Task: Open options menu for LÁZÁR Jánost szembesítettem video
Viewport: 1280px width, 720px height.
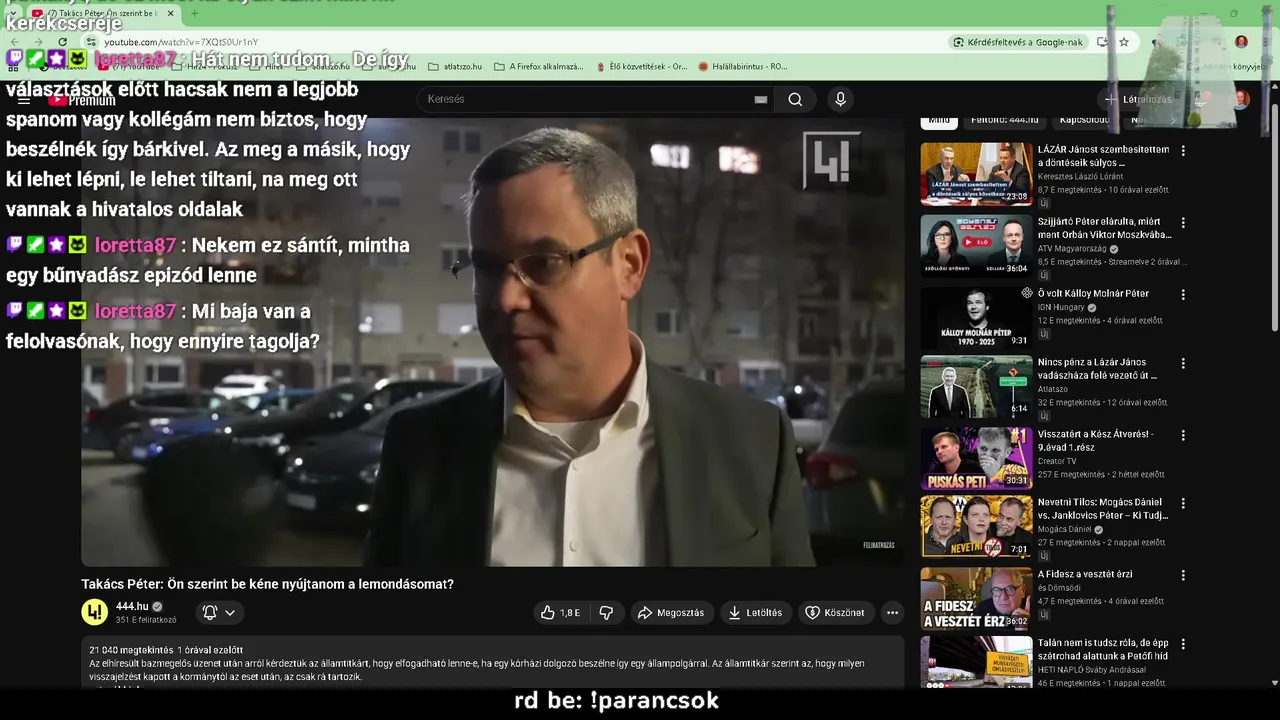Action: [1183, 151]
